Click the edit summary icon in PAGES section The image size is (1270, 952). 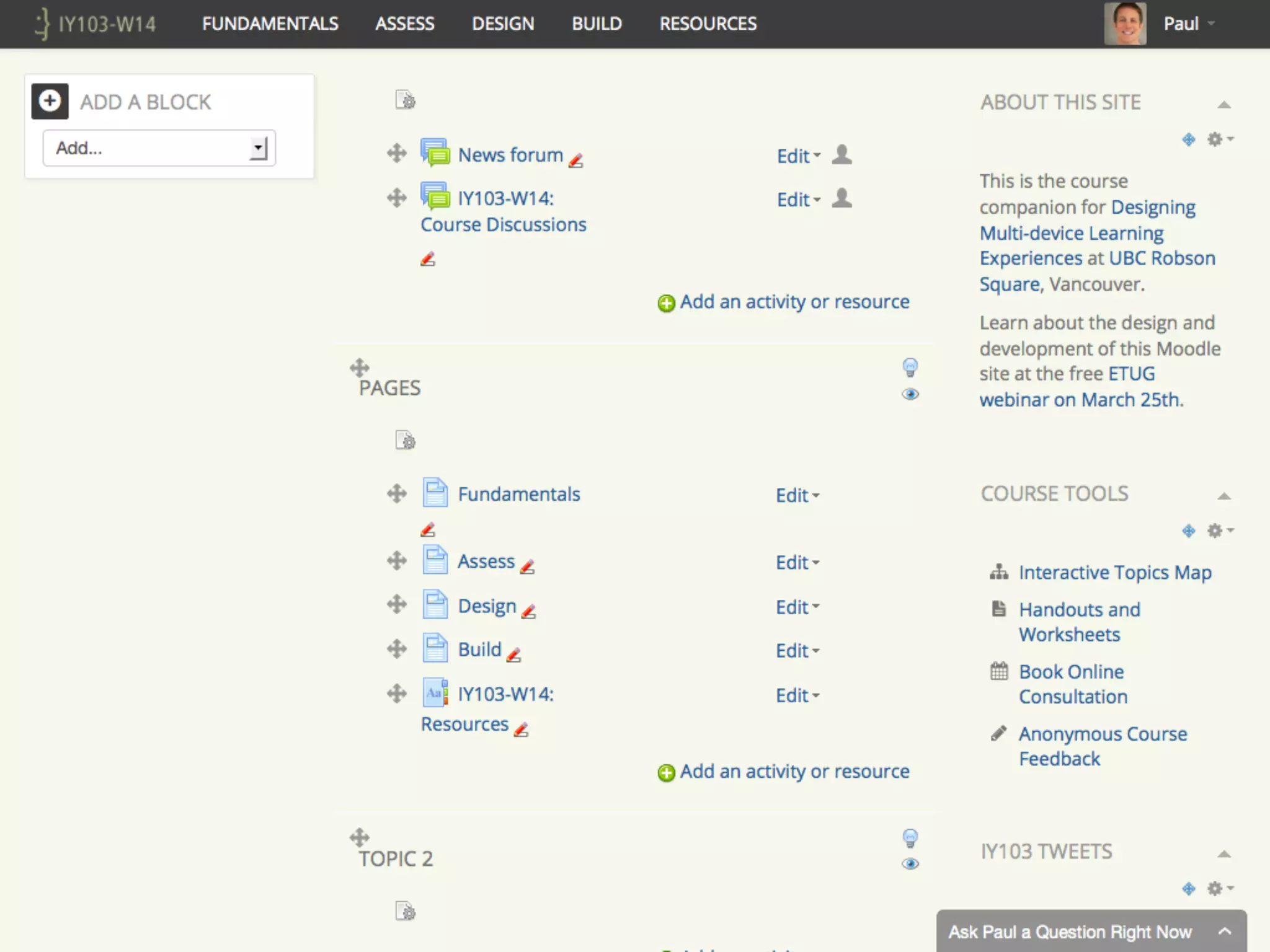tap(406, 441)
